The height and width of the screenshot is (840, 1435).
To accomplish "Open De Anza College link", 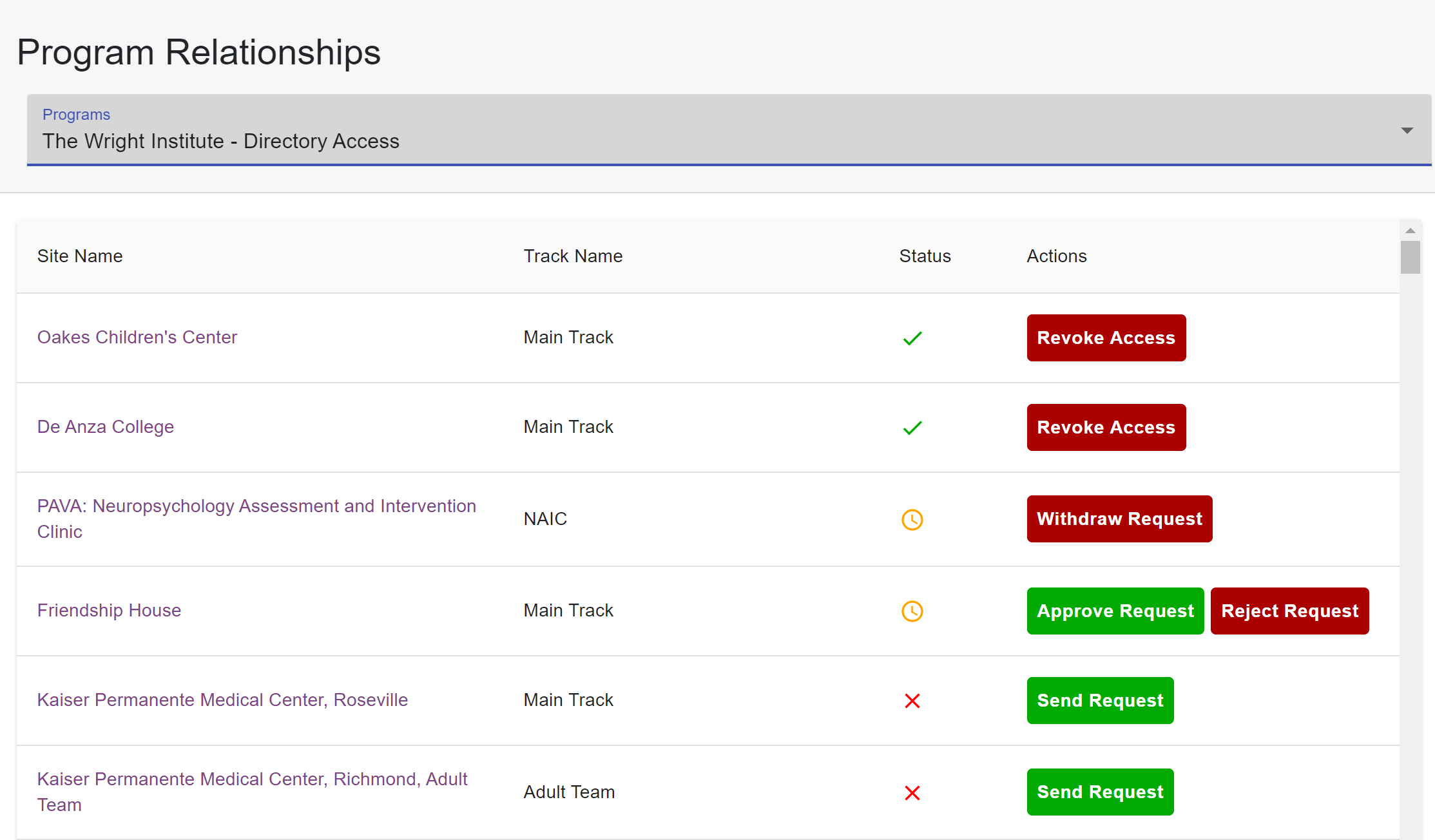I will click(106, 427).
